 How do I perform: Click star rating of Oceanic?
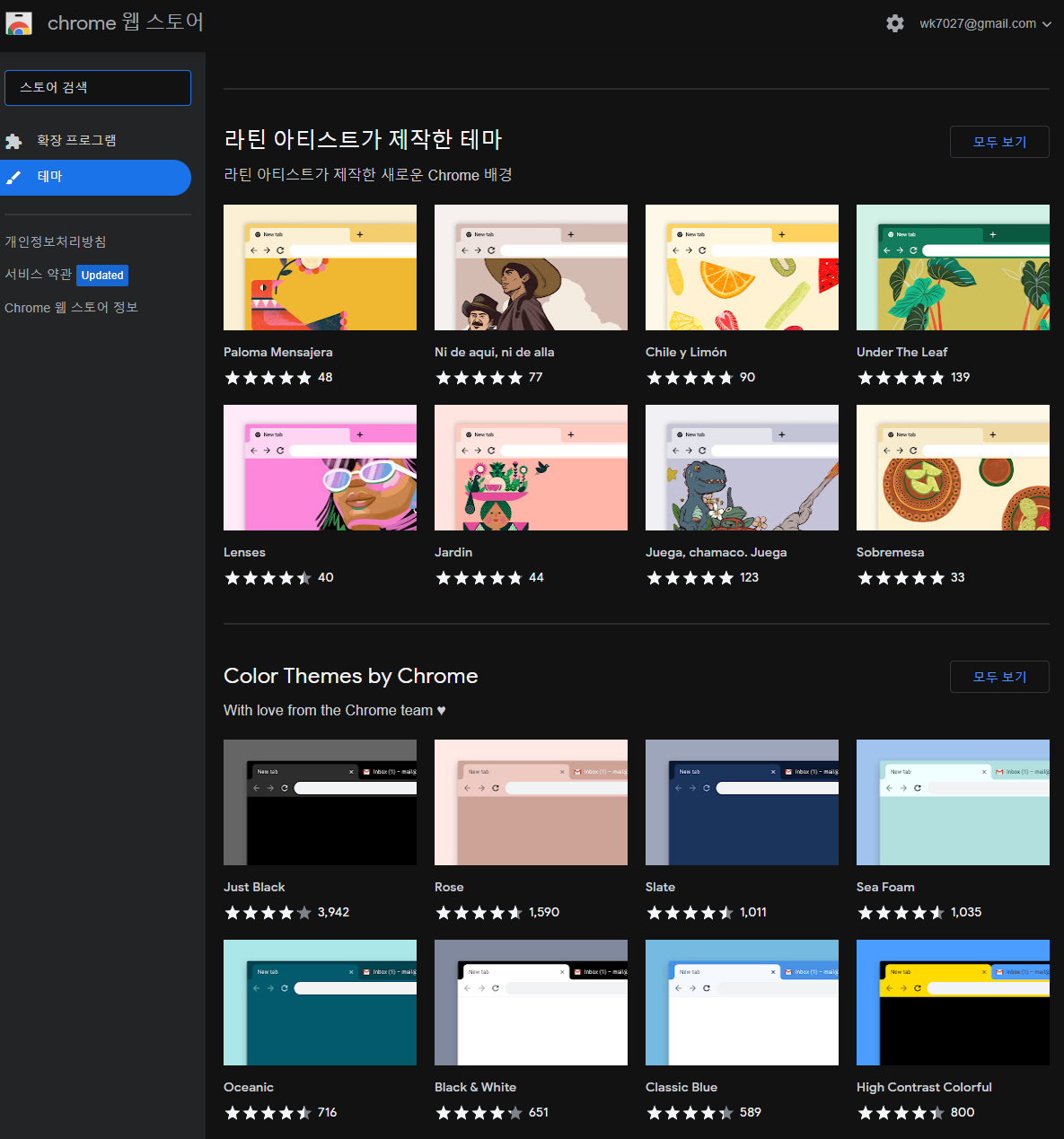coord(268,1113)
